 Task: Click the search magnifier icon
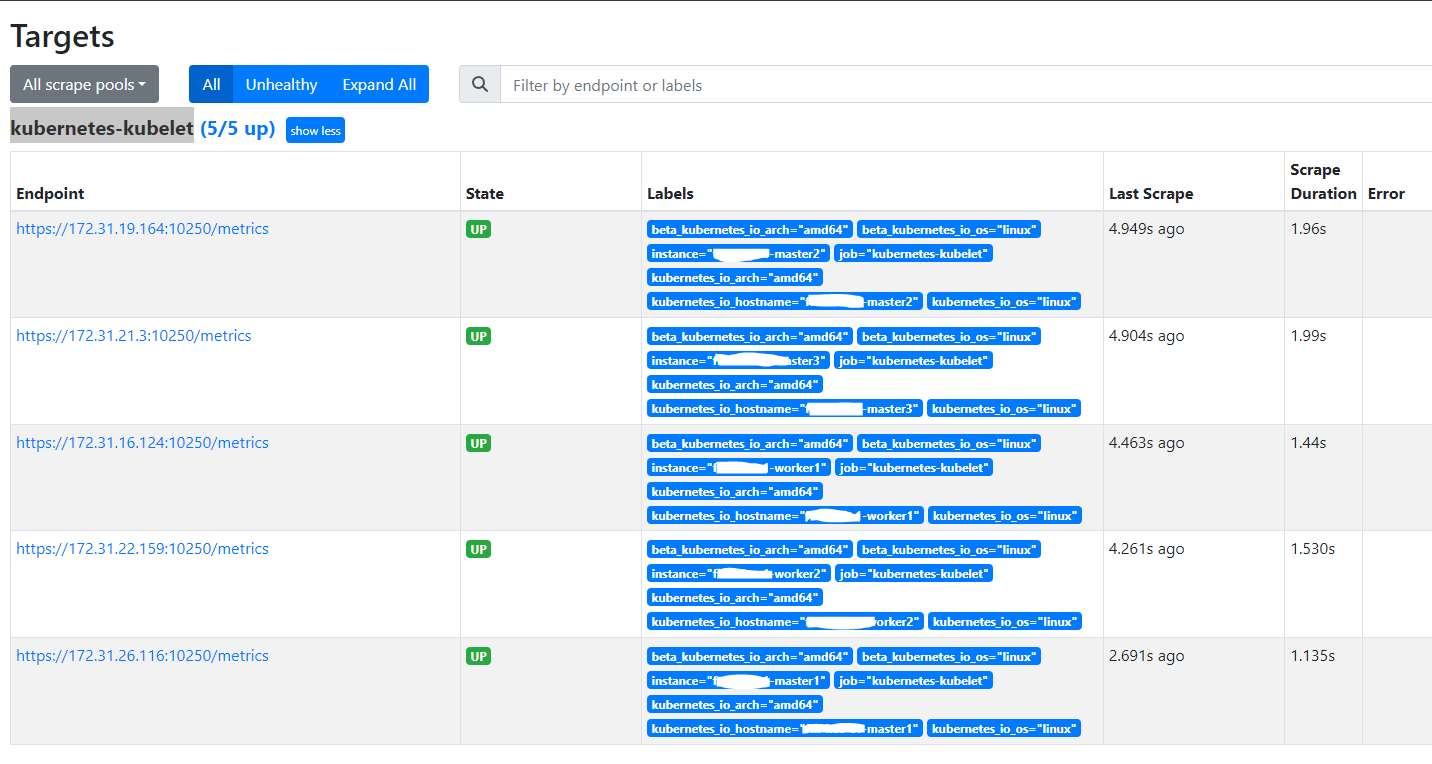click(480, 85)
